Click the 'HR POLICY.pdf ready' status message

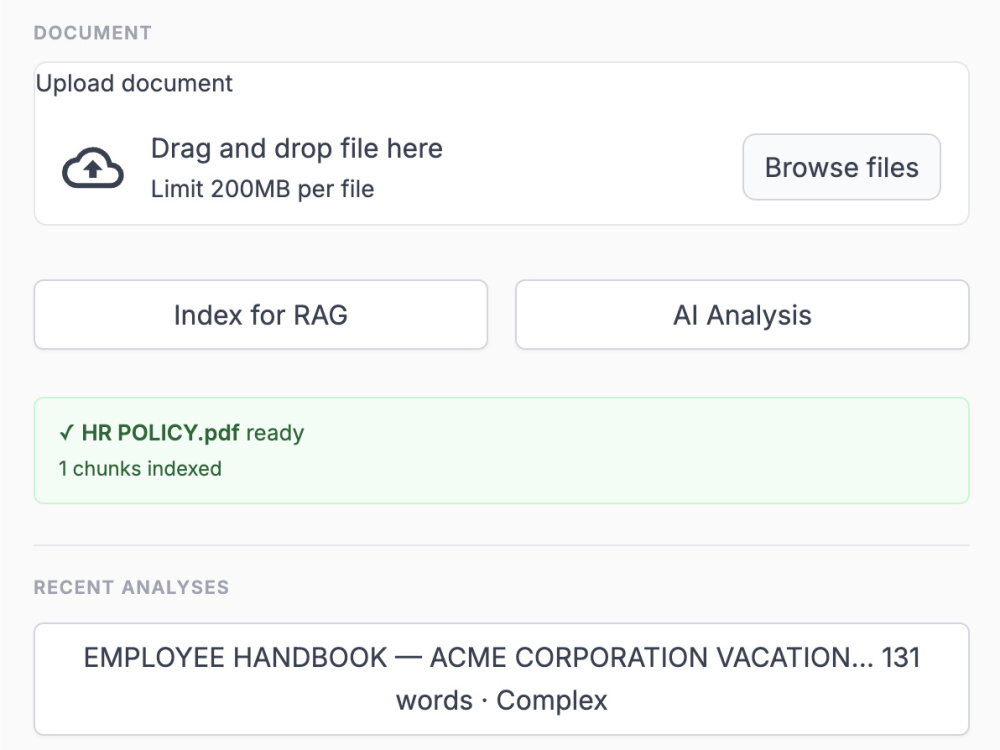coord(181,432)
